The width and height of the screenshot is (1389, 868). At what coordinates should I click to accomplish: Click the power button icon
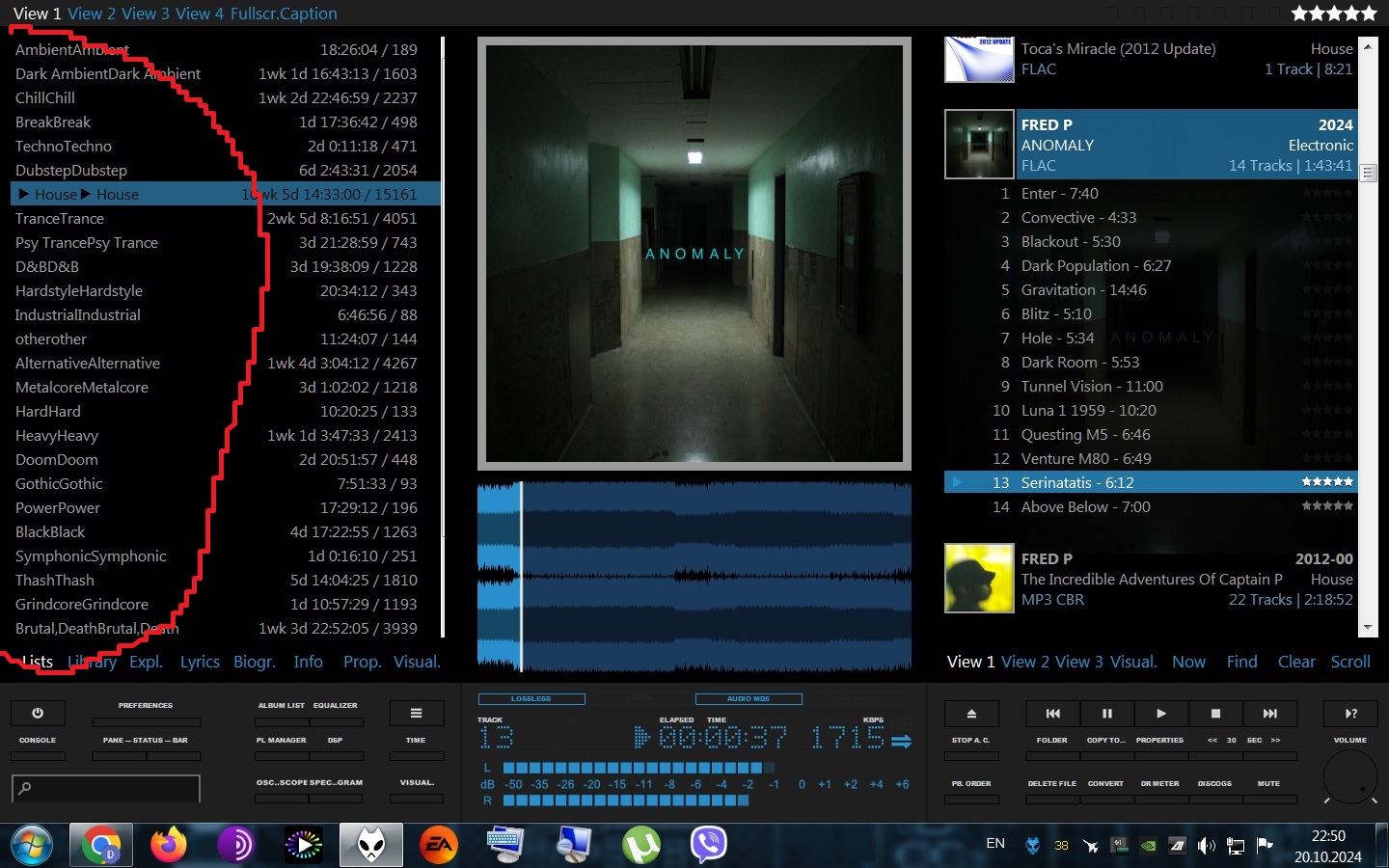(x=38, y=714)
